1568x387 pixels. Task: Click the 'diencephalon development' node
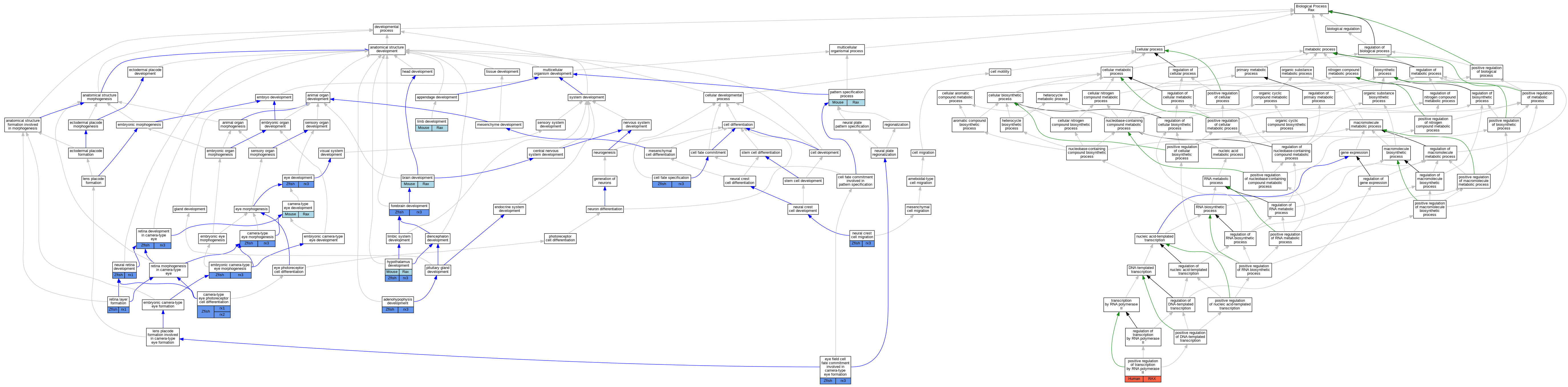point(438,238)
